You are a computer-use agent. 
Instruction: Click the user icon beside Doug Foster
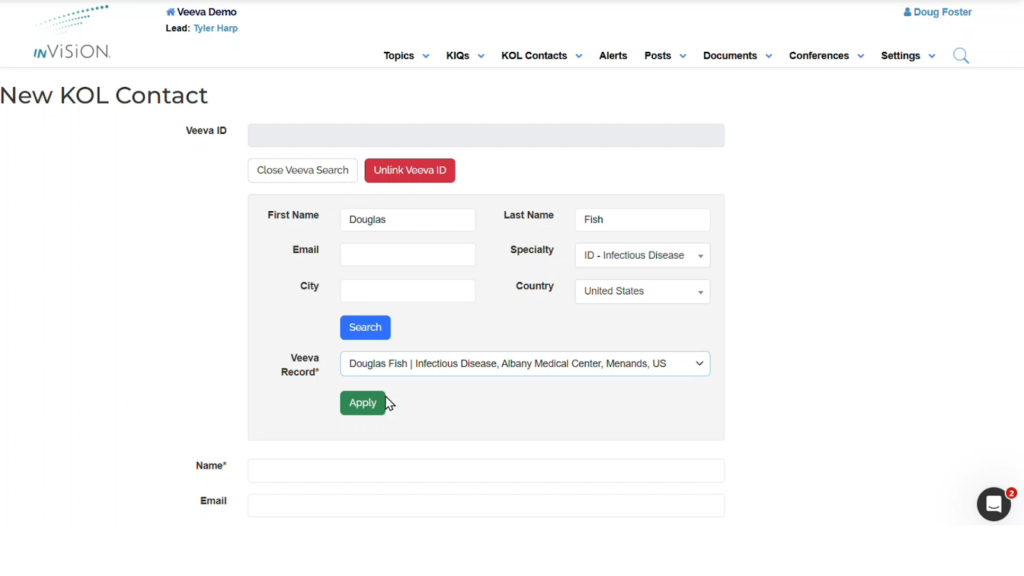pyautogui.click(x=907, y=12)
